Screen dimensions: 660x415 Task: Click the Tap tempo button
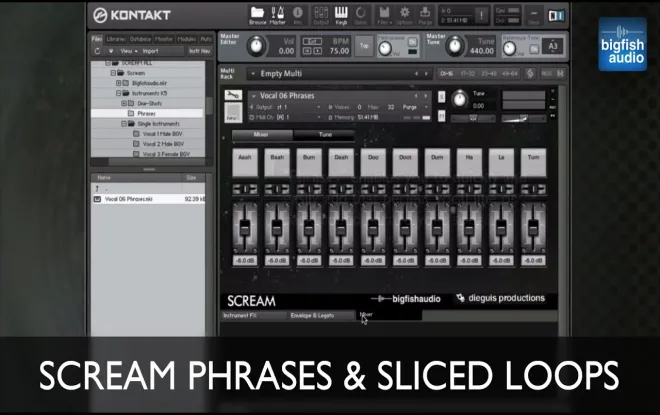(364, 45)
